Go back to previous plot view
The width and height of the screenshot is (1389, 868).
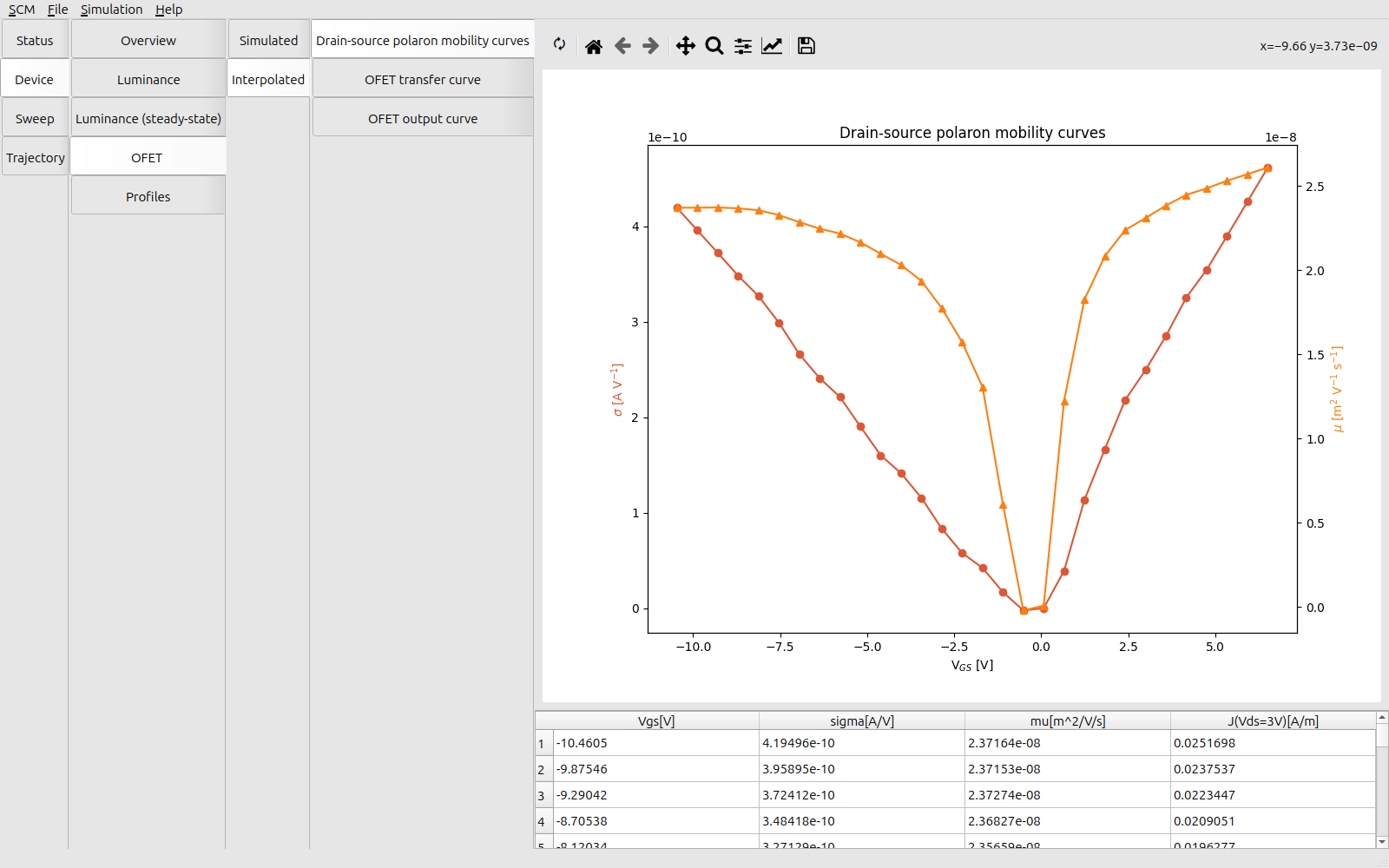coord(622,46)
